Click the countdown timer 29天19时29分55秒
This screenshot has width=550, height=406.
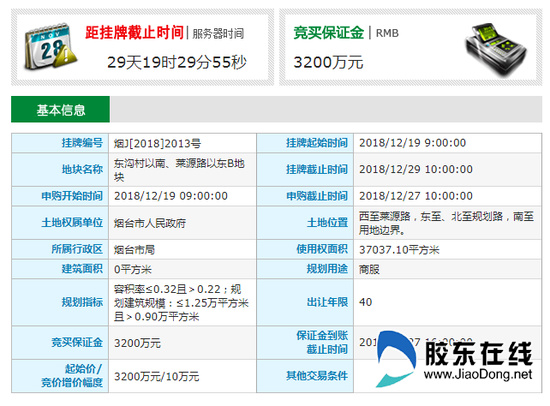click(x=177, y=62)
